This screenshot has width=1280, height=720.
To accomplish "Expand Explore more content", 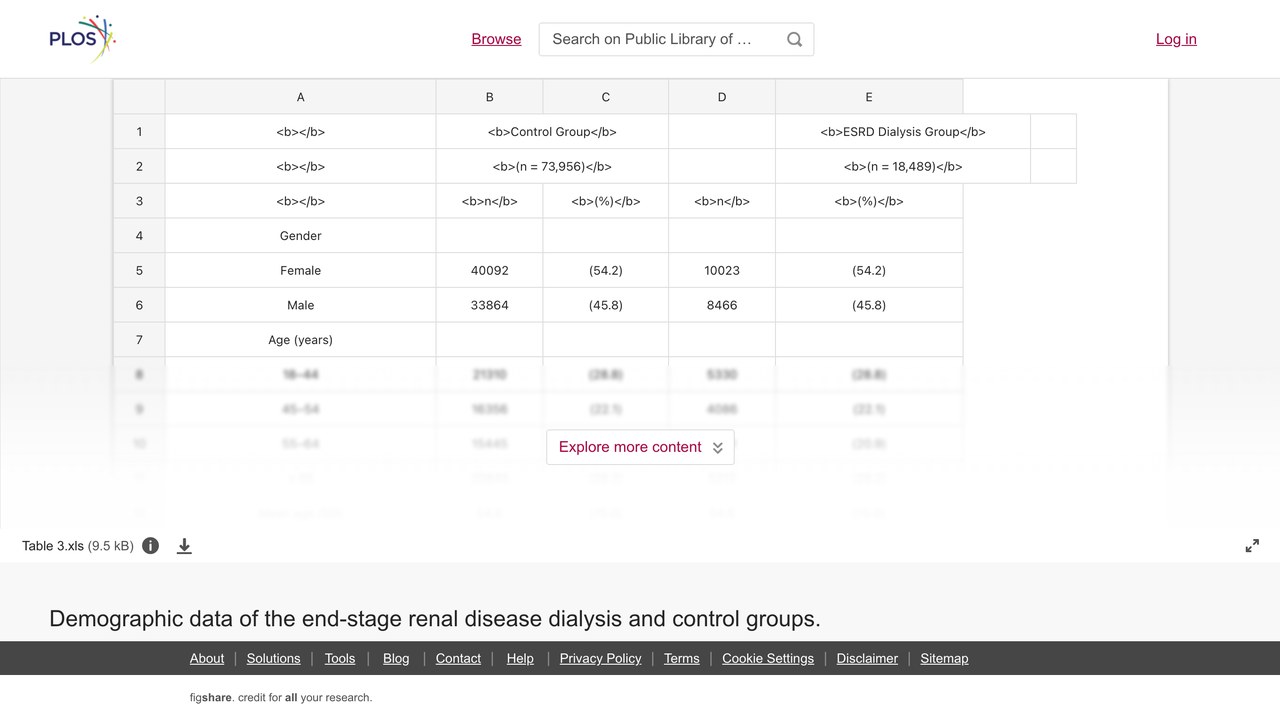I will [x=640, y=447].
